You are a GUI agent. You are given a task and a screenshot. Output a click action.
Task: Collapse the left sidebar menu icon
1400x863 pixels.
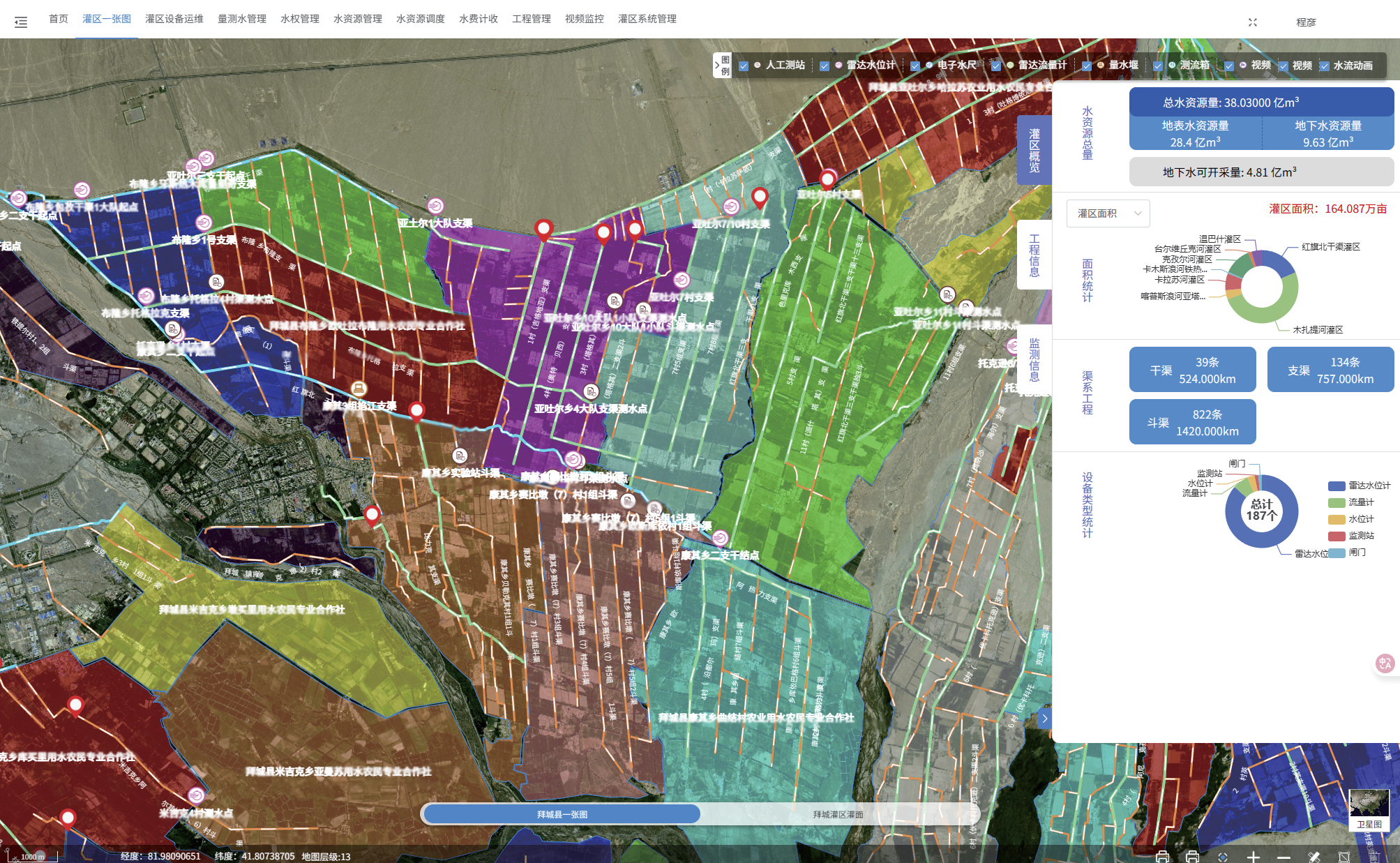point(21,22)
